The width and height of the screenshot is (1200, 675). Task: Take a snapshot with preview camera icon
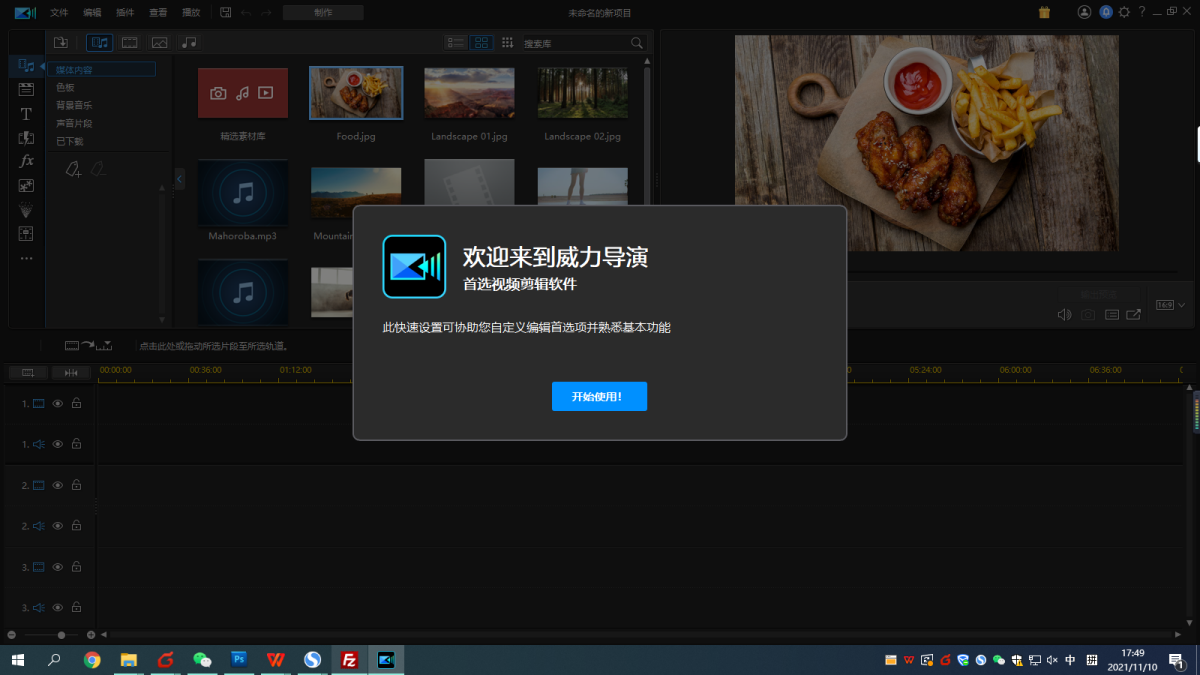point(1087,315)
